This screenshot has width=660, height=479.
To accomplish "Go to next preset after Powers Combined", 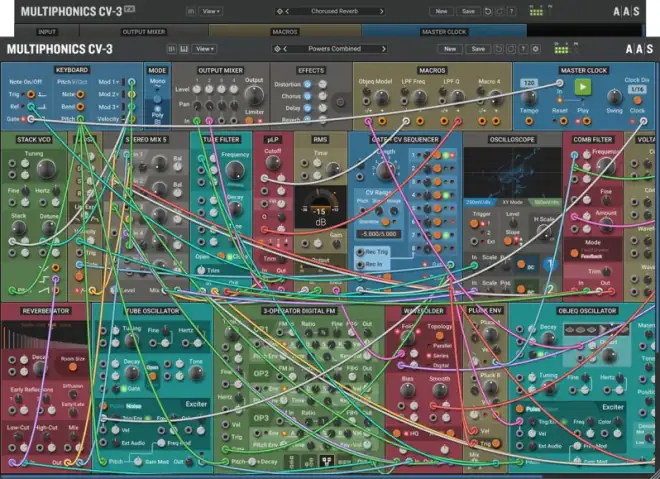I will click(383, 49).
